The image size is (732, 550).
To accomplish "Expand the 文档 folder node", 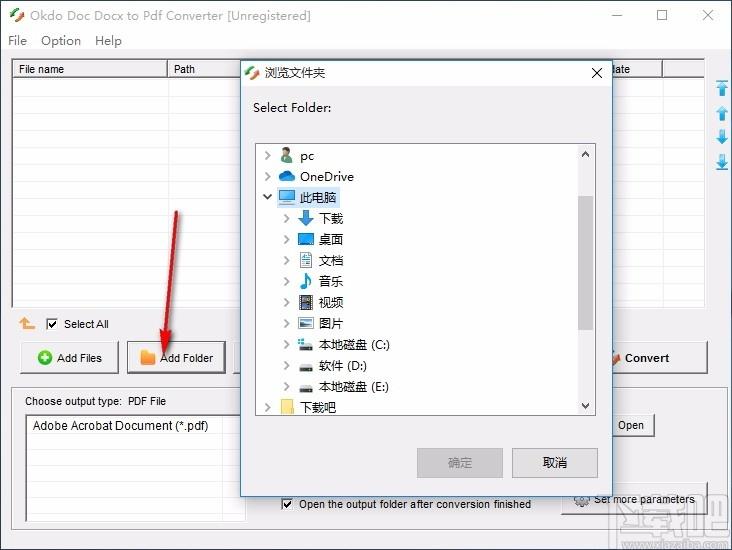I will pyautogui.click(x=287, y=260).
